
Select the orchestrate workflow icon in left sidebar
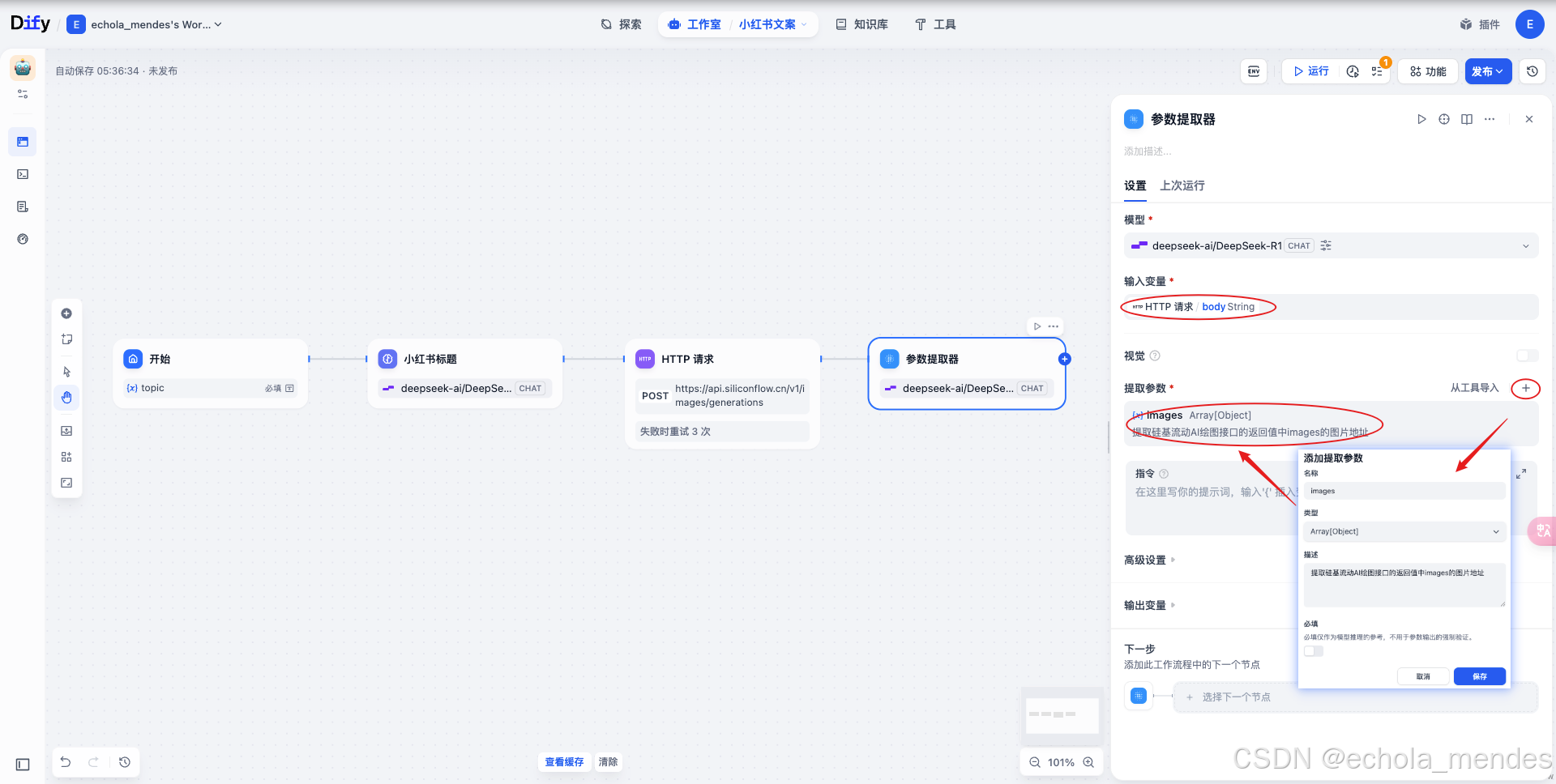tap(23, 142)
